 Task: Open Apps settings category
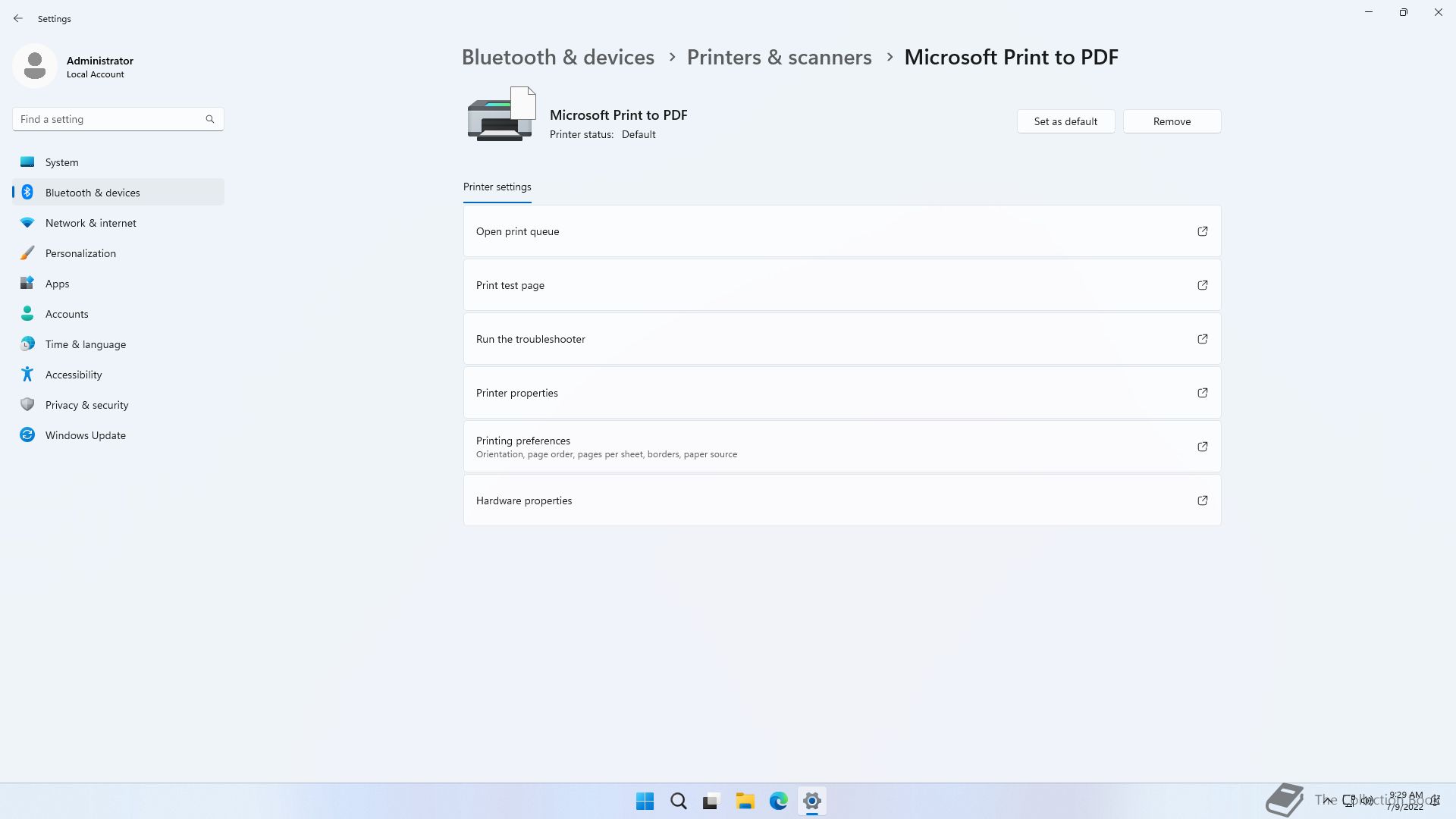118,284
